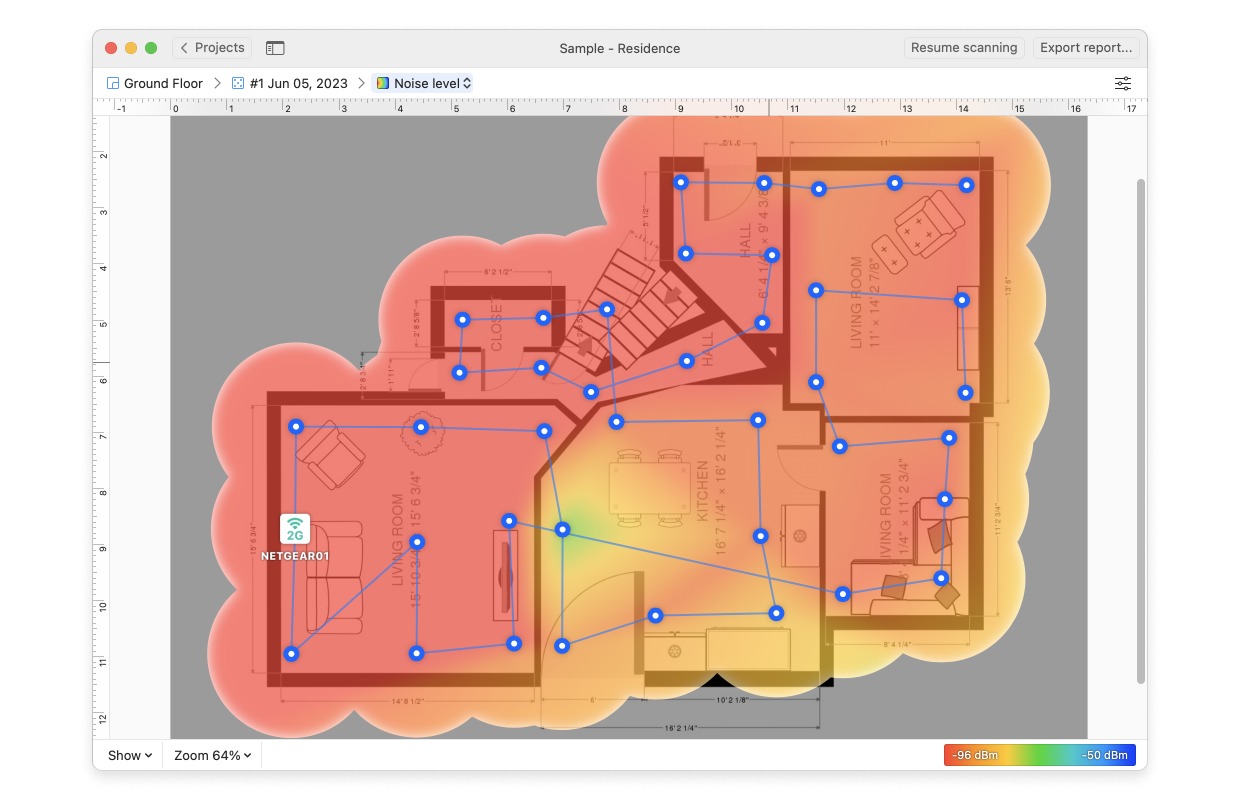Select the #1 Jun 05, 2023 snapshot breadcrumb
Screen dimensions: 1240x800
tap(290, 83)
